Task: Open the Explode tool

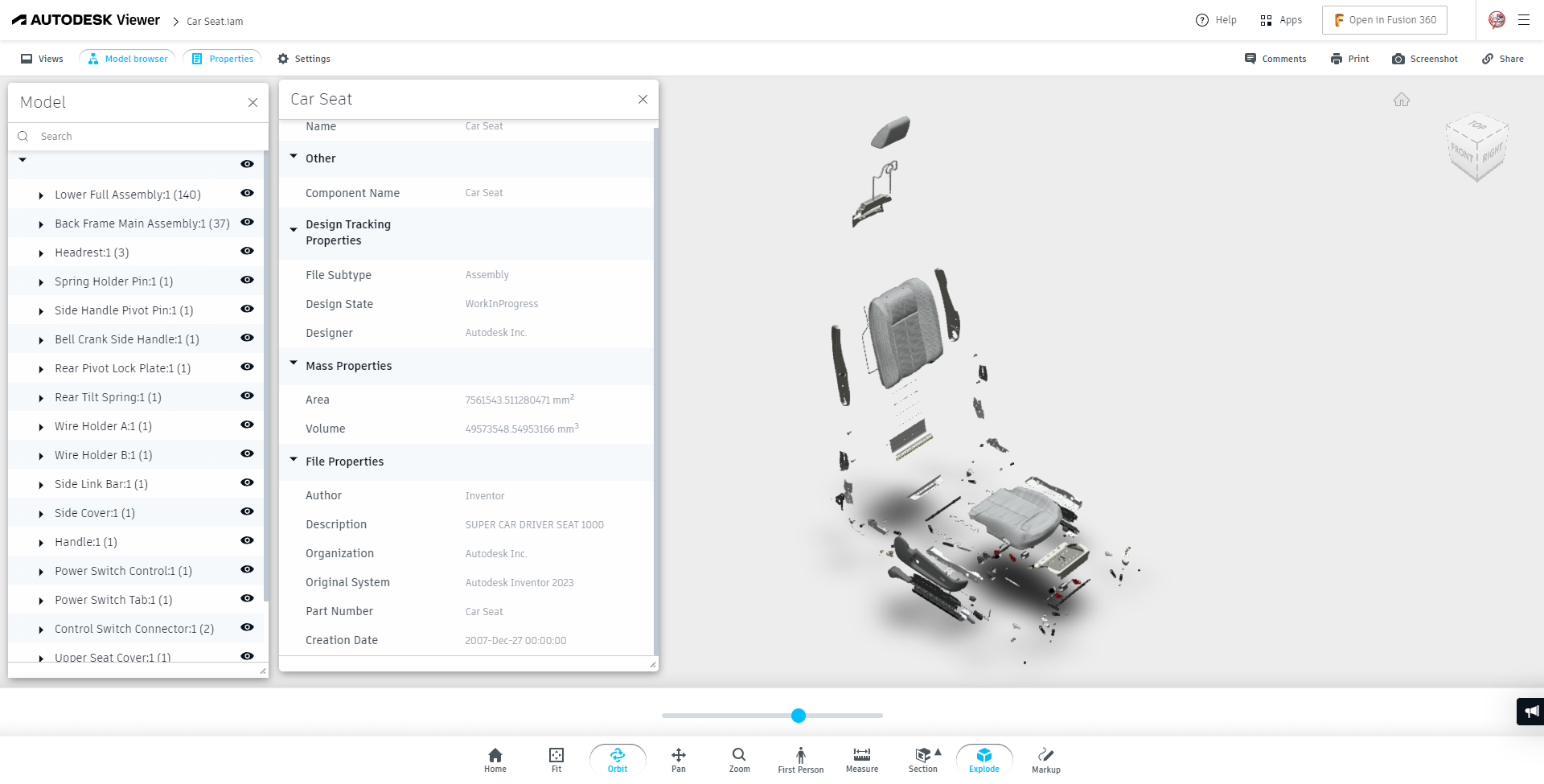Action: point(984,757)
